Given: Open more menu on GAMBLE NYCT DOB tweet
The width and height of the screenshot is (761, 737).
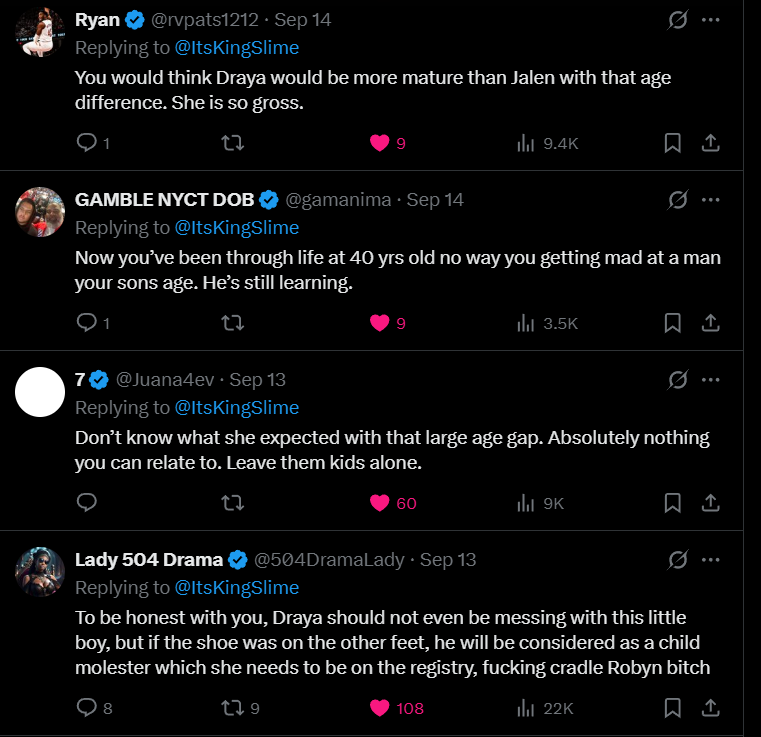Looking at the screenshot, I should (710, 200).
